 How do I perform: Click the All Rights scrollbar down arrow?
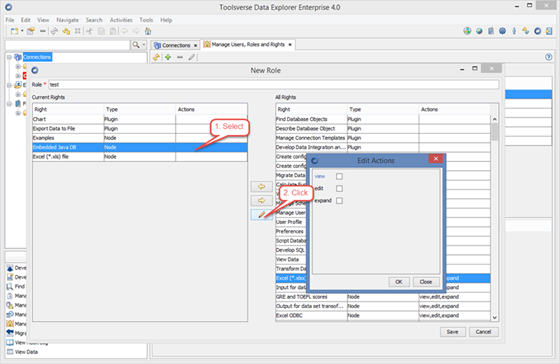click(x=495, y=318)
